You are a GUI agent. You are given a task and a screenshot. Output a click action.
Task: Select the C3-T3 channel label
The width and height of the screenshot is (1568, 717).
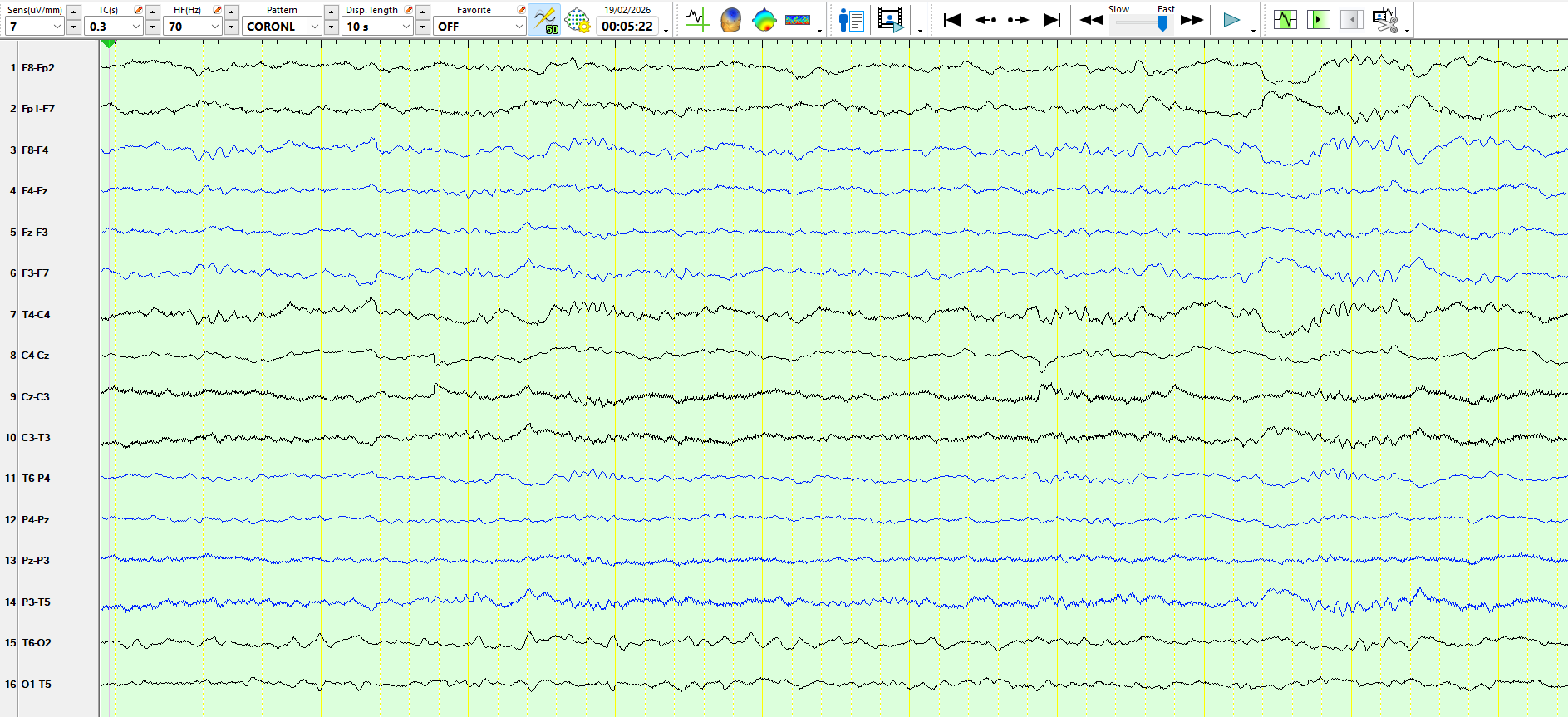click(x=36, y=438)
